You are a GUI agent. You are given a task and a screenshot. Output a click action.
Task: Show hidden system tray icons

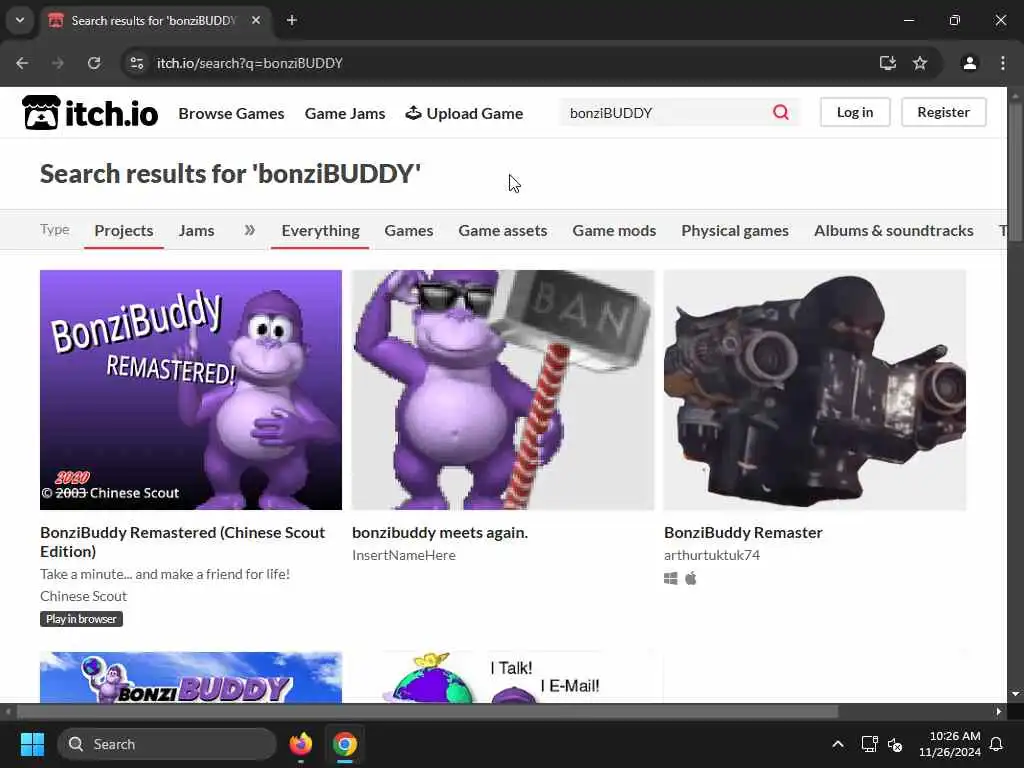point(838,744)
